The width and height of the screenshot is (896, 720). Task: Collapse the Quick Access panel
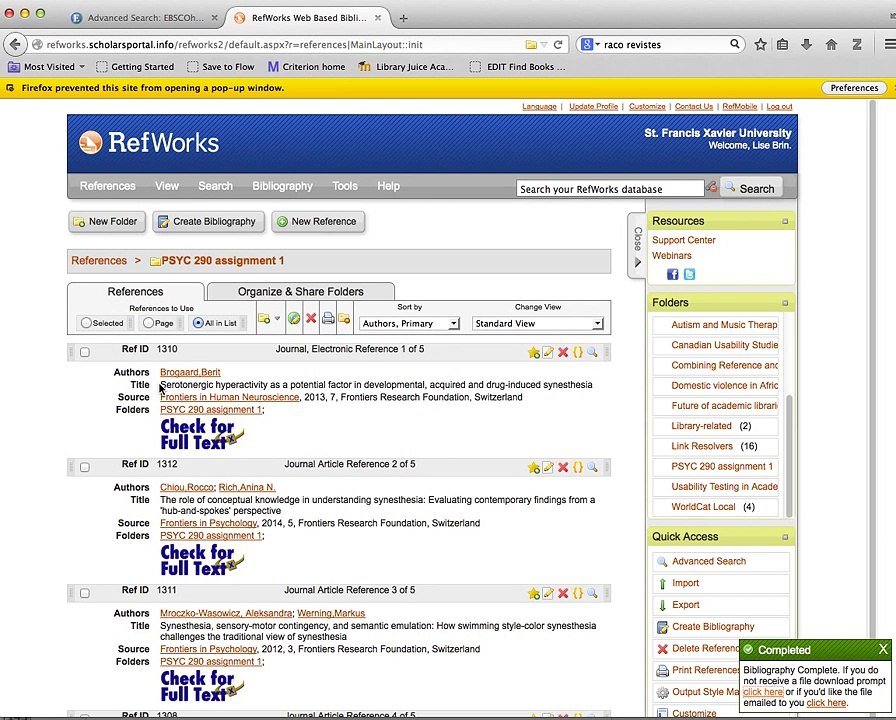(x=785, y=537)
